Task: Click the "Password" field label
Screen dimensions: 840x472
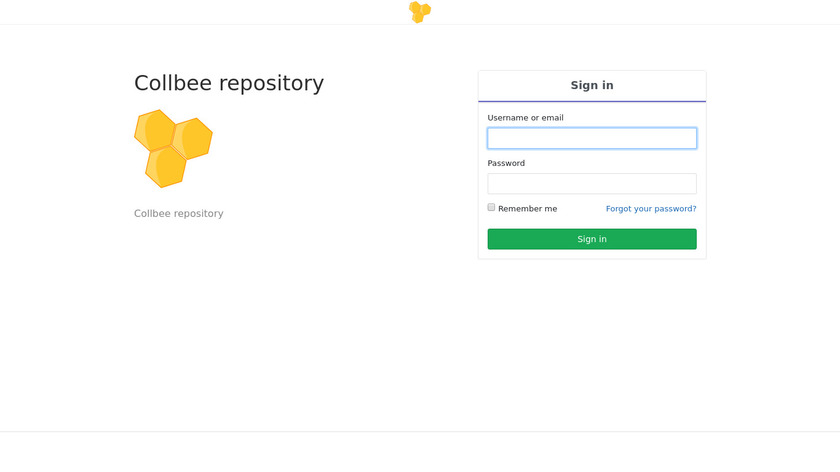Action: [x=506, y=163]
